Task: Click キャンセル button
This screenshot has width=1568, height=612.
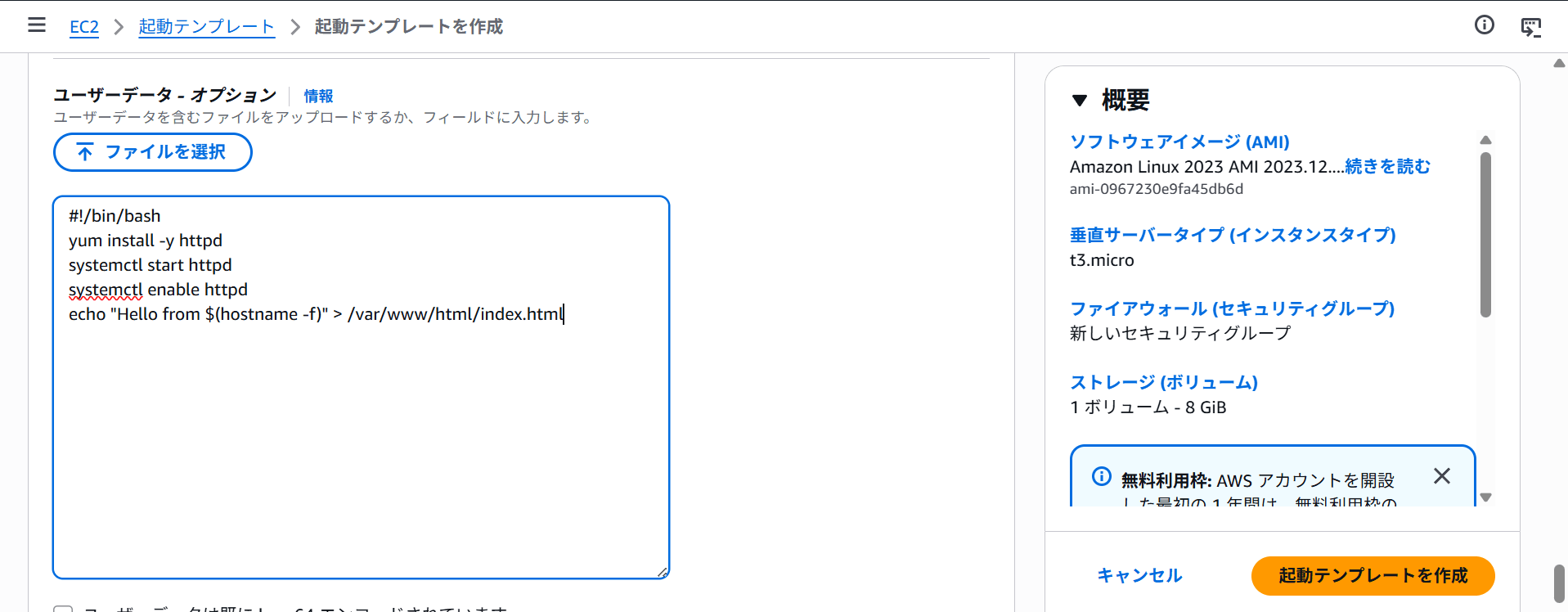Action: point(1139,576)
